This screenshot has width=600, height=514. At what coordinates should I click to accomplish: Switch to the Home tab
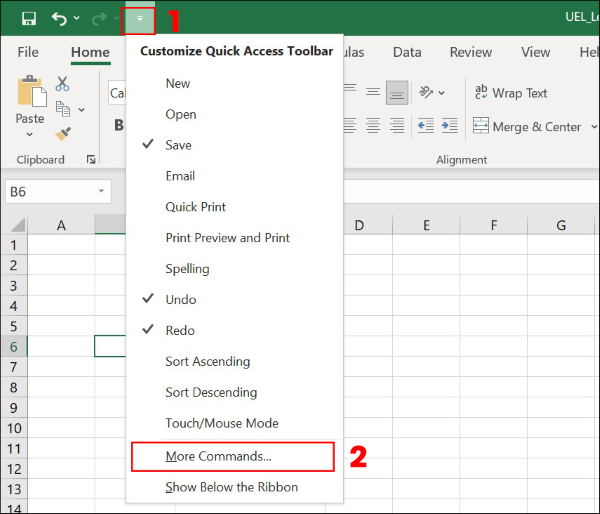(90, 52)
